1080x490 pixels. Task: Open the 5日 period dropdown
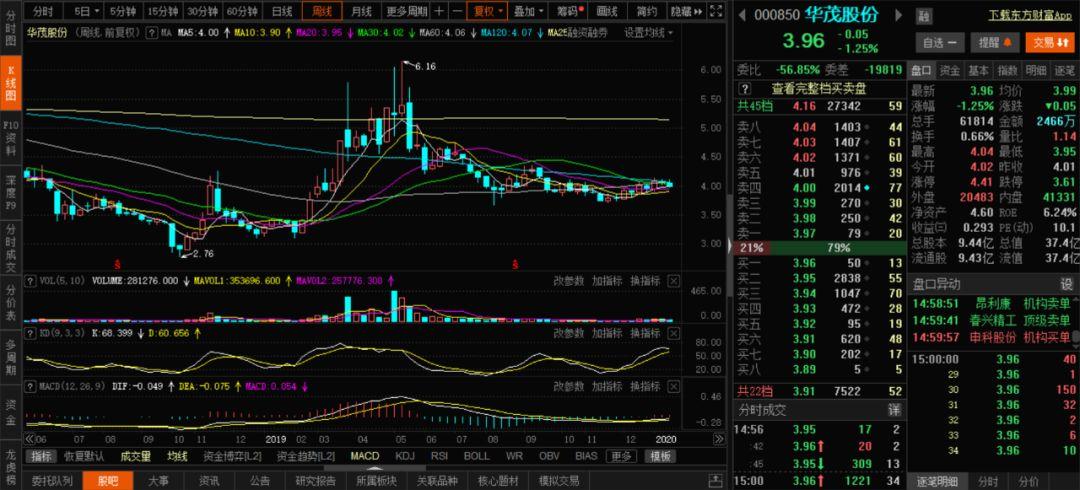(87, 11)
